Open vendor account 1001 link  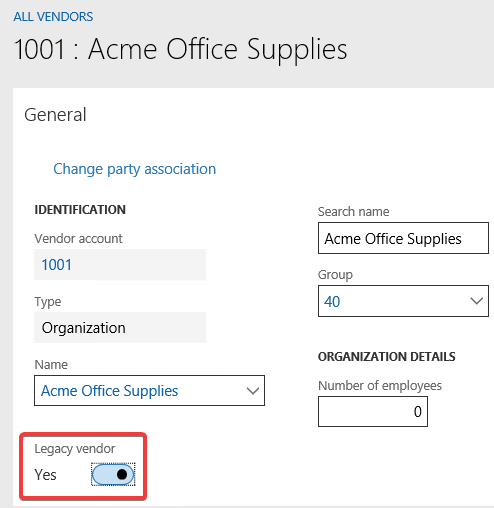[x=56, y=265]
